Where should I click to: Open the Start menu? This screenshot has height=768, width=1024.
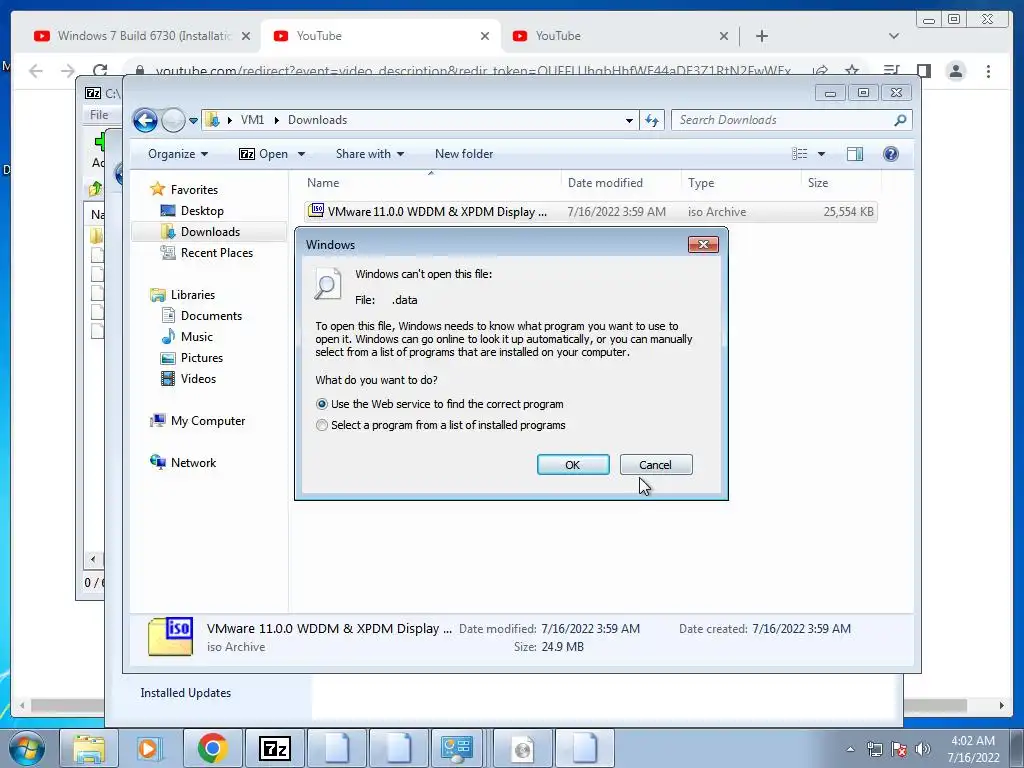(x=27, y=748)
